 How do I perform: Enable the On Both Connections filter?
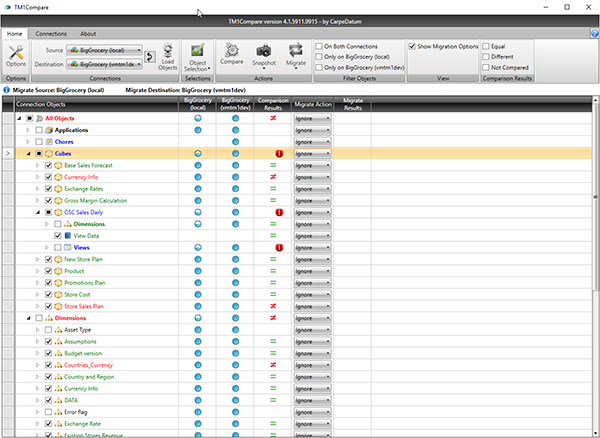[x=319, y=46]
